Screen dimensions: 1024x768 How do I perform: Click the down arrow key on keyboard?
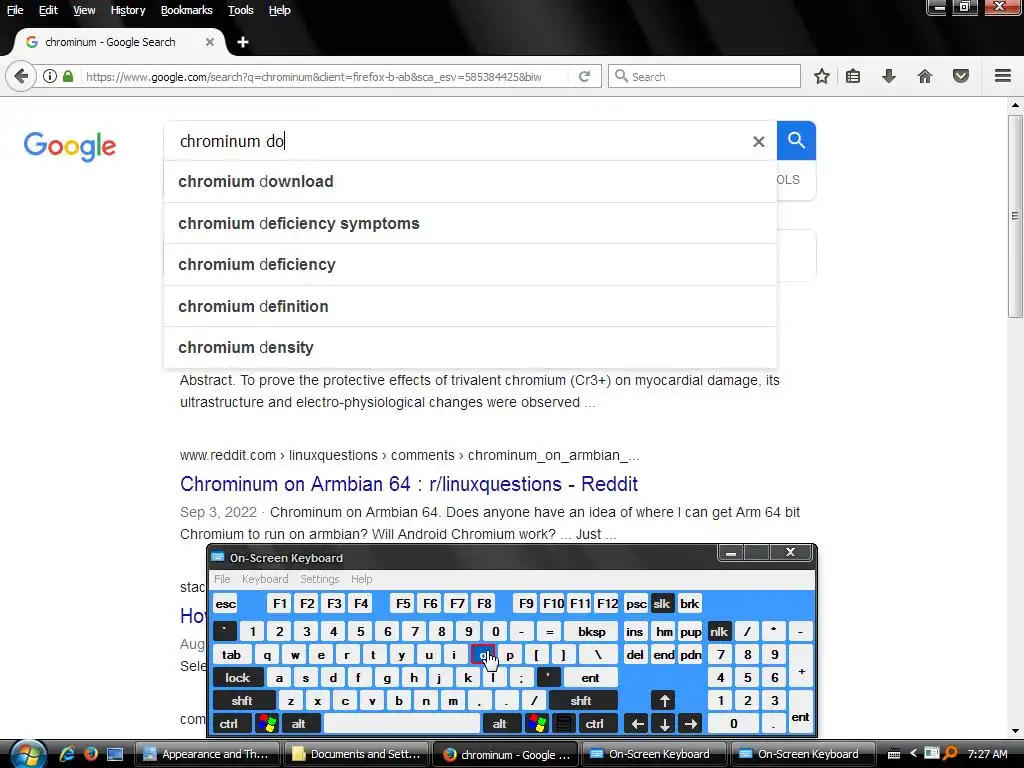coord(664,724)
